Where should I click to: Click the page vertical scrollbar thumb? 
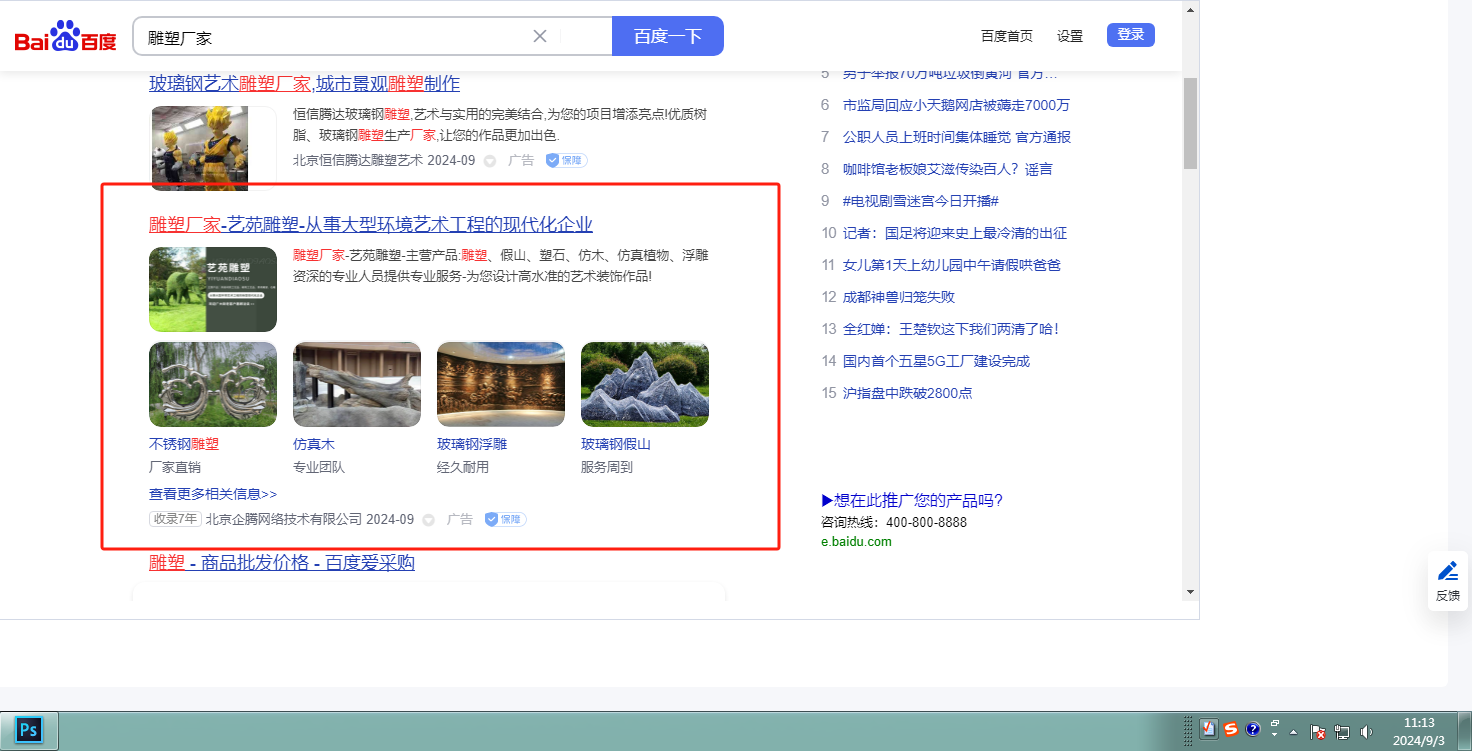[1190, 122]
